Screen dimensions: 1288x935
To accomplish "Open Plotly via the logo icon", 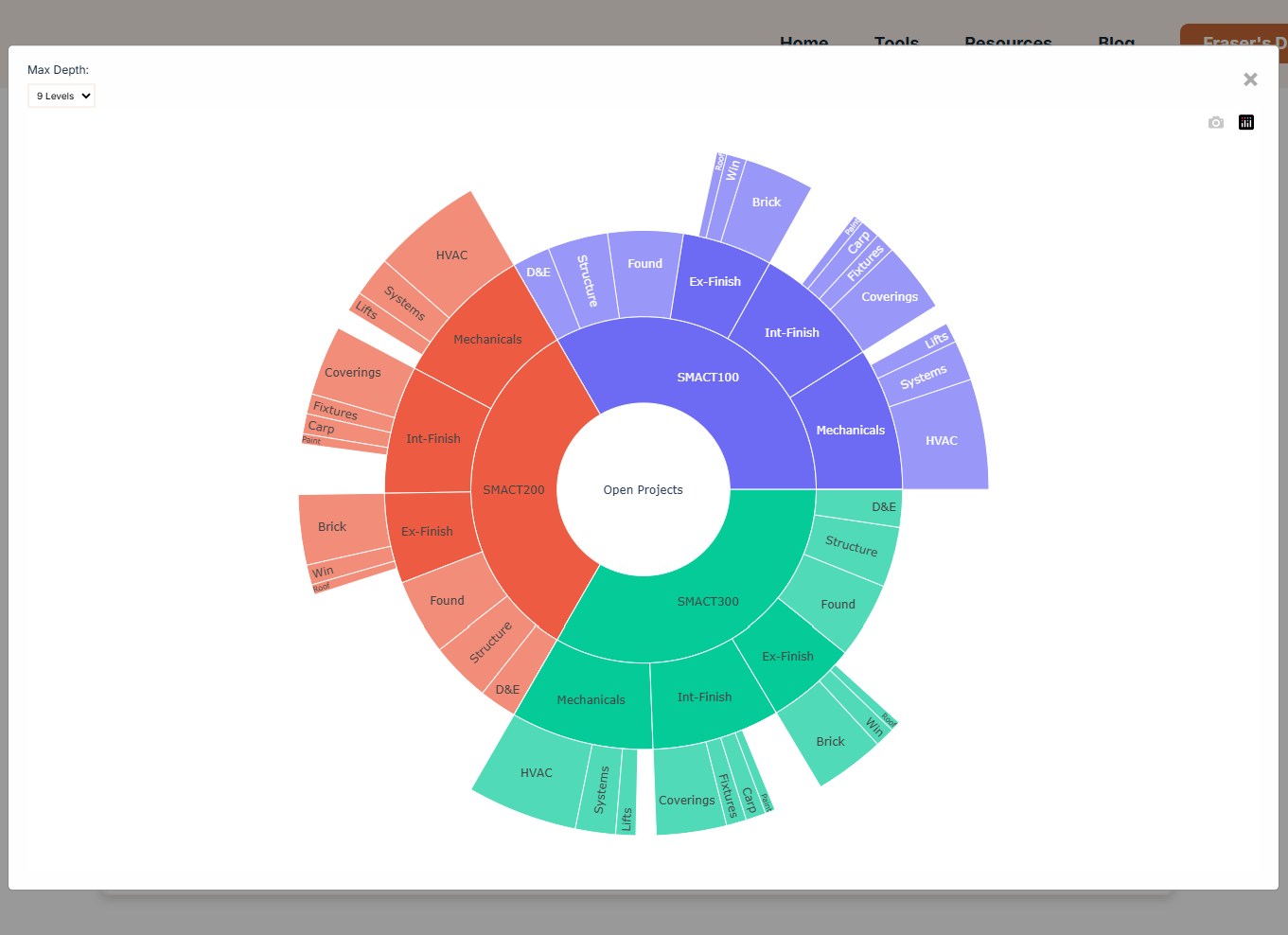I will 1245,122.
